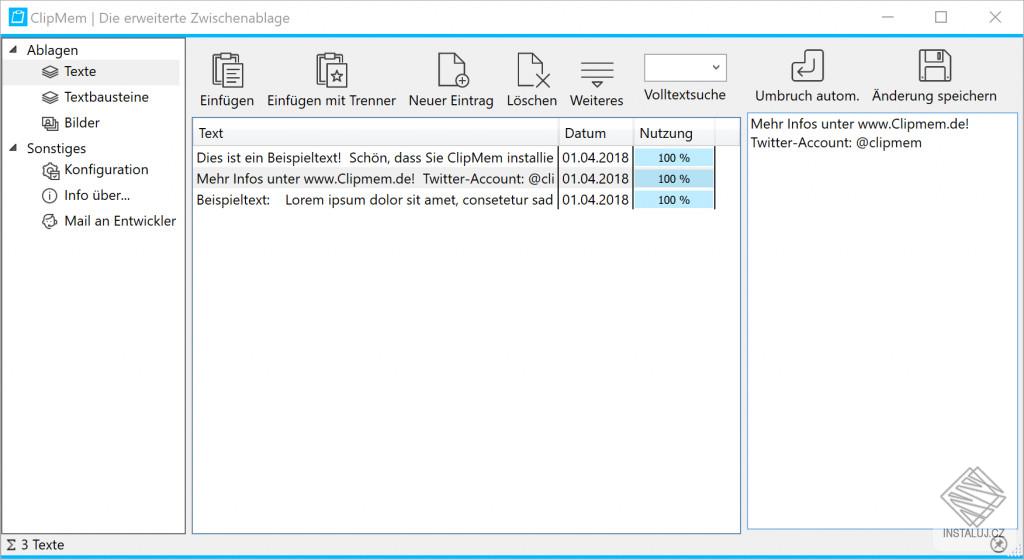Click into the text editor pane
The image size is (1024, 560).
(882, 321)
